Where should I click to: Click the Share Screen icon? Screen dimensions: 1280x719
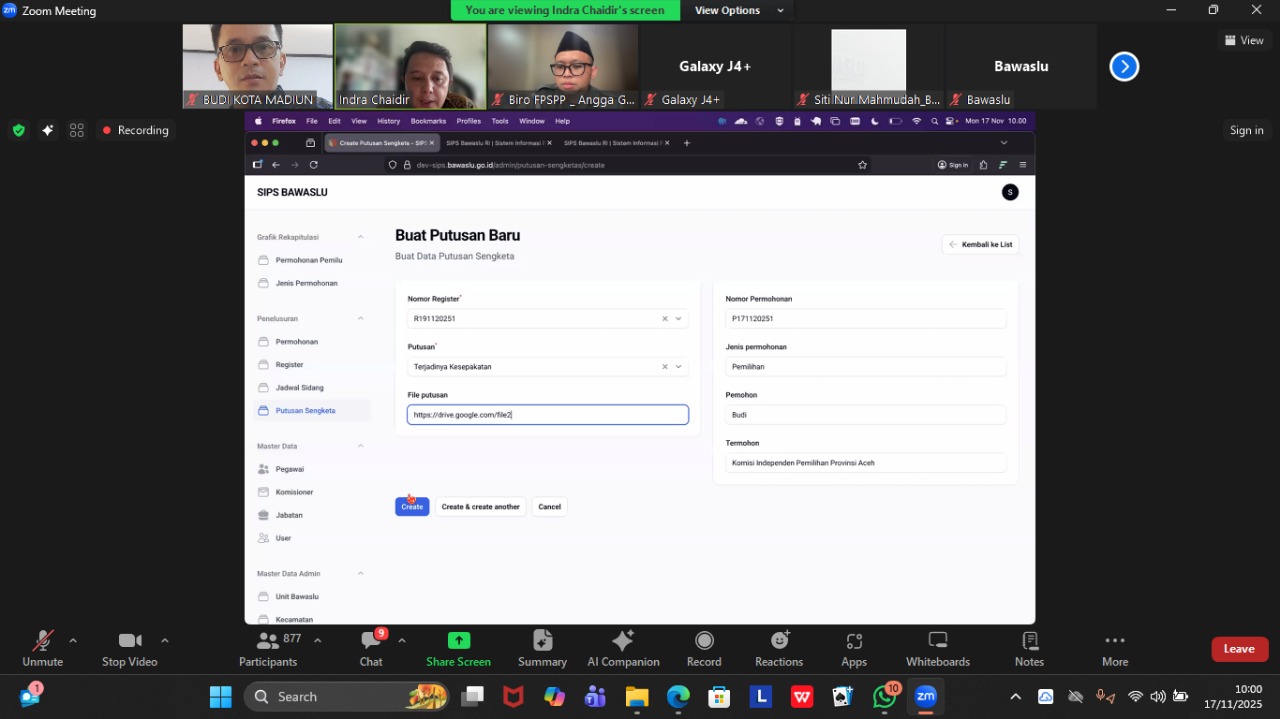click(x=458, y=641)
